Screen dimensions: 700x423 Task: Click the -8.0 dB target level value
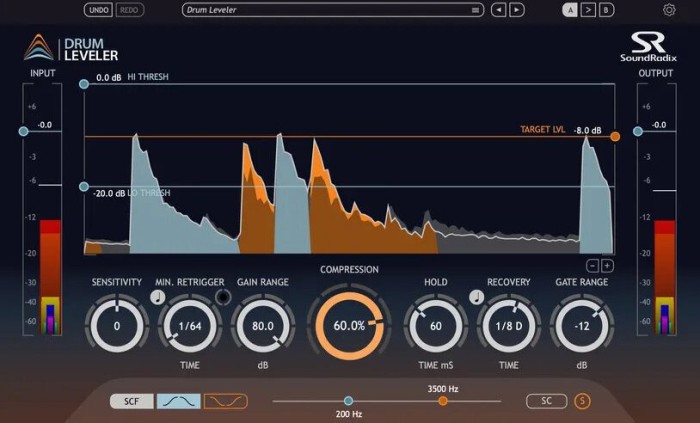(x=588, y=130)
